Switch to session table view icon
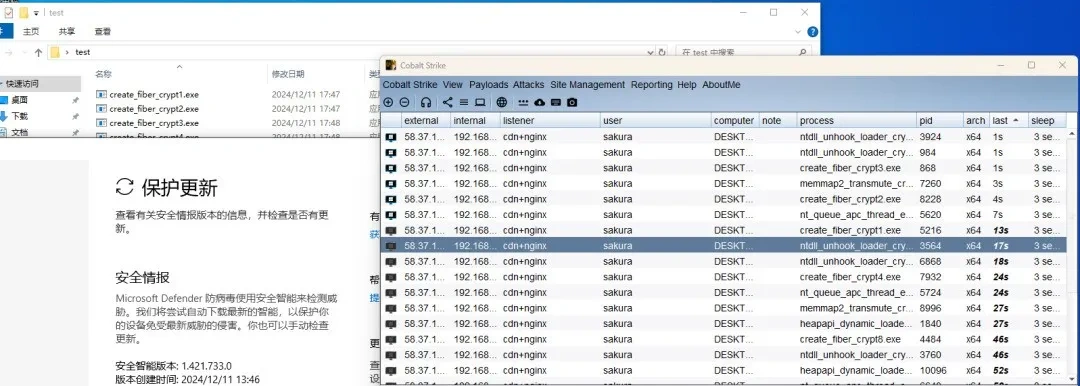 tap(464, 102)
